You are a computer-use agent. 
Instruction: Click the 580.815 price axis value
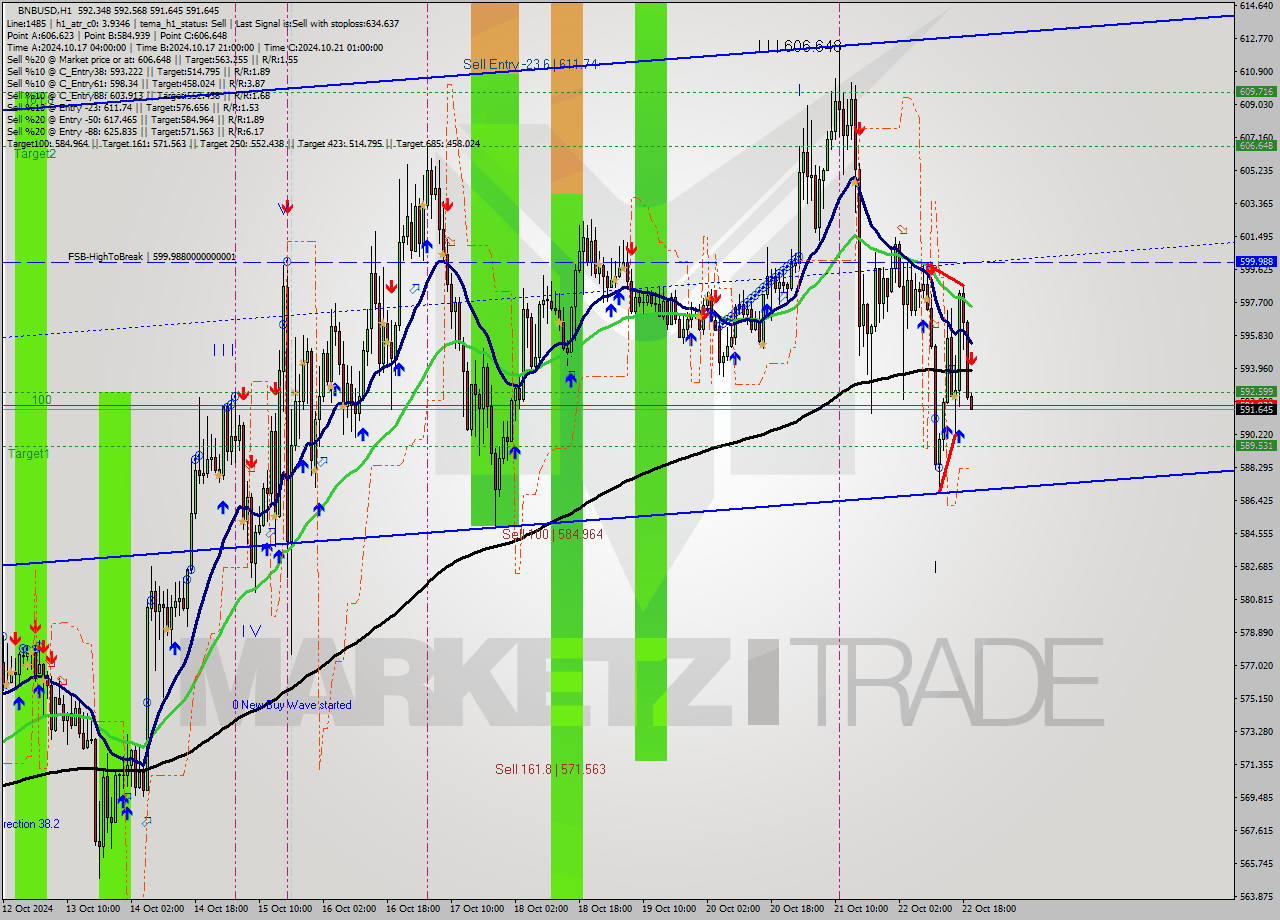pos(1256,599)
